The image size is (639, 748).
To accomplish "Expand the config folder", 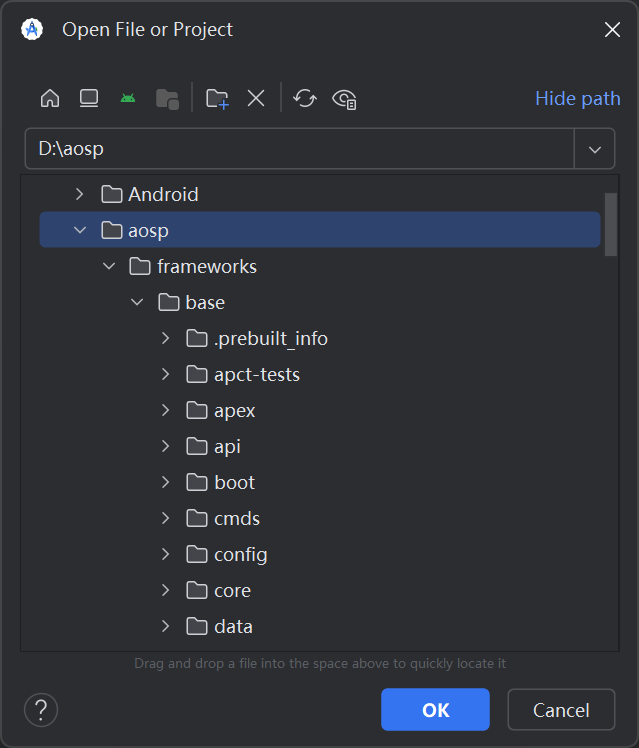I will pyautogui.click(x=165, y=554).
